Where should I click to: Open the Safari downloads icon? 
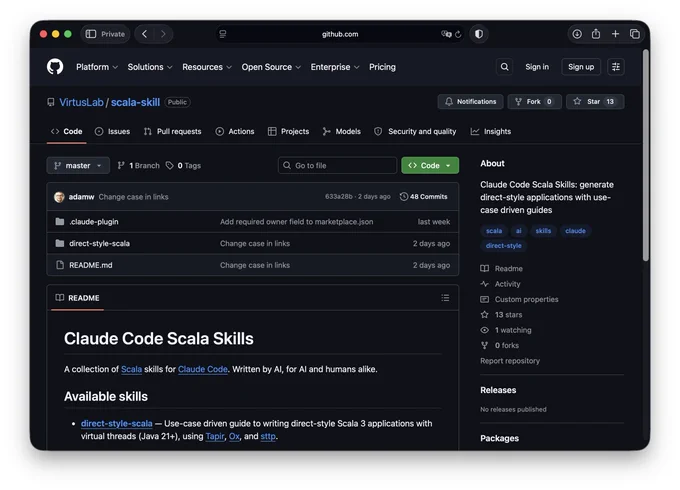coord(577,34)
